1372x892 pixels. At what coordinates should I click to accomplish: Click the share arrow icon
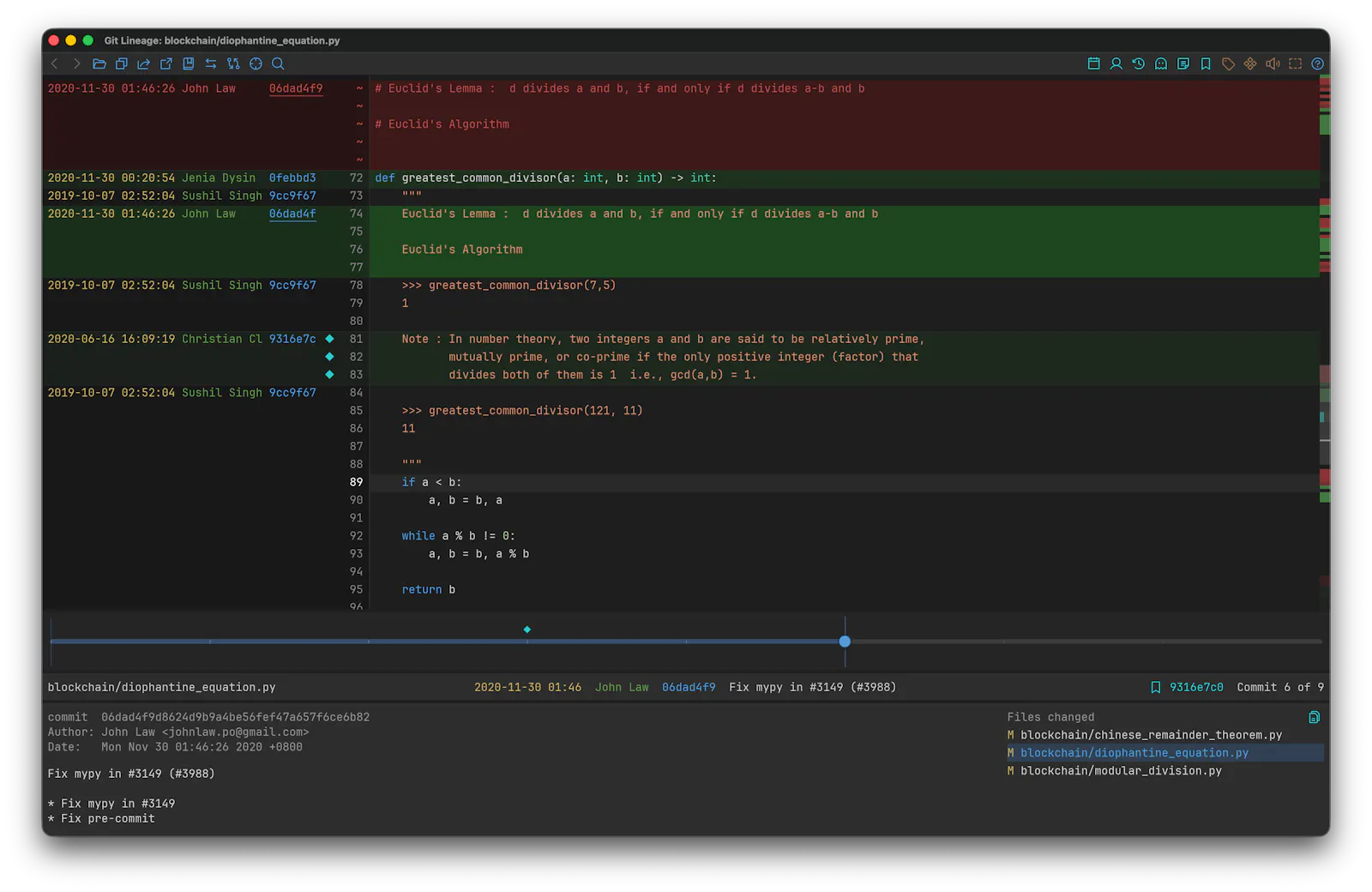[144, 63]
